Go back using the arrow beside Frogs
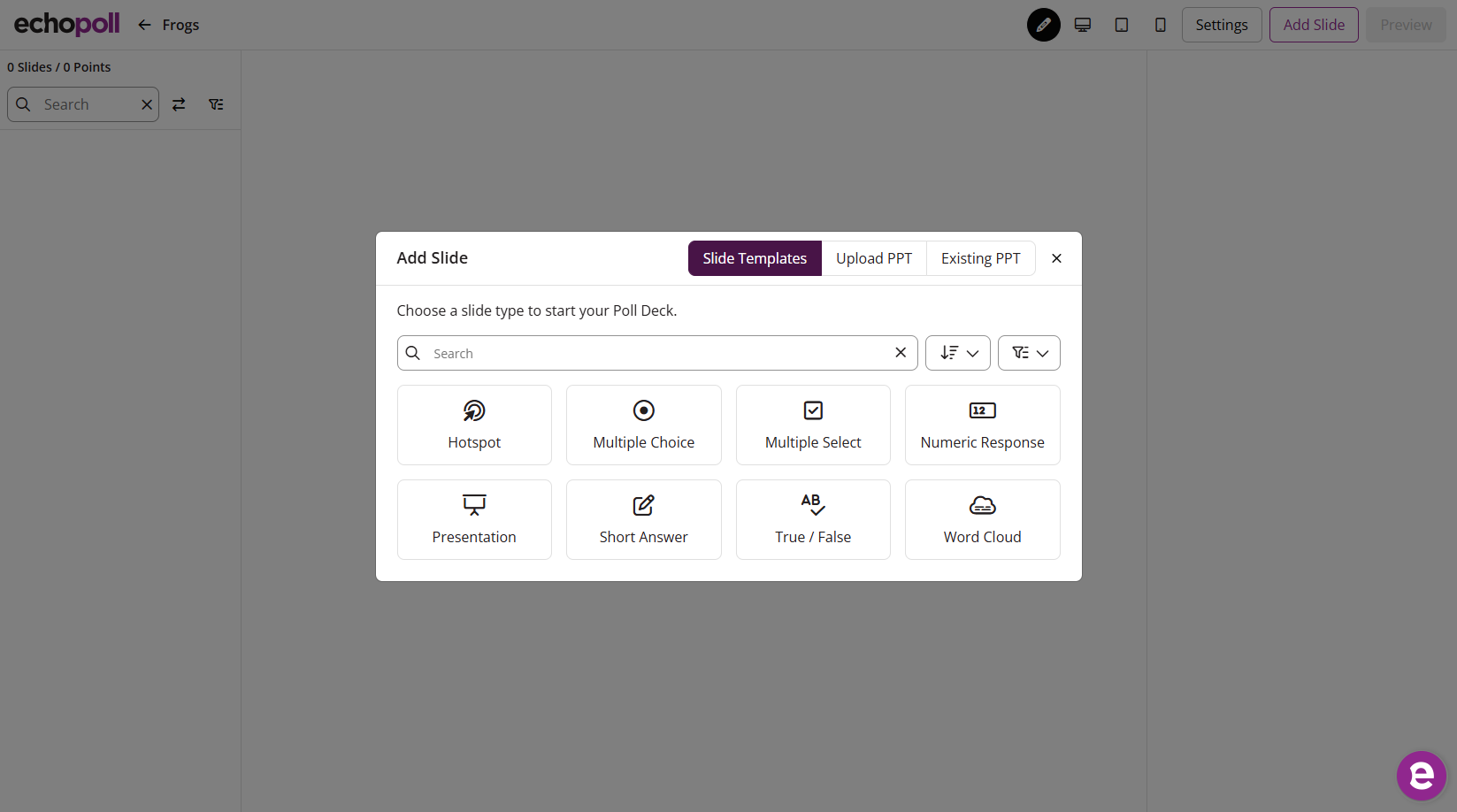Image resolution: width=1457 pixels, height=812 pixels. click(x=144, y=25)
